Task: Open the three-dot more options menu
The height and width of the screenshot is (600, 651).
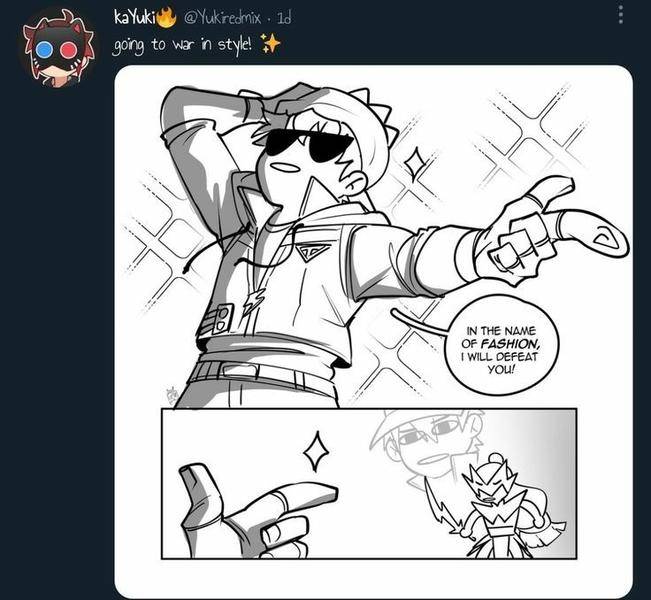Action: (621, 15)
